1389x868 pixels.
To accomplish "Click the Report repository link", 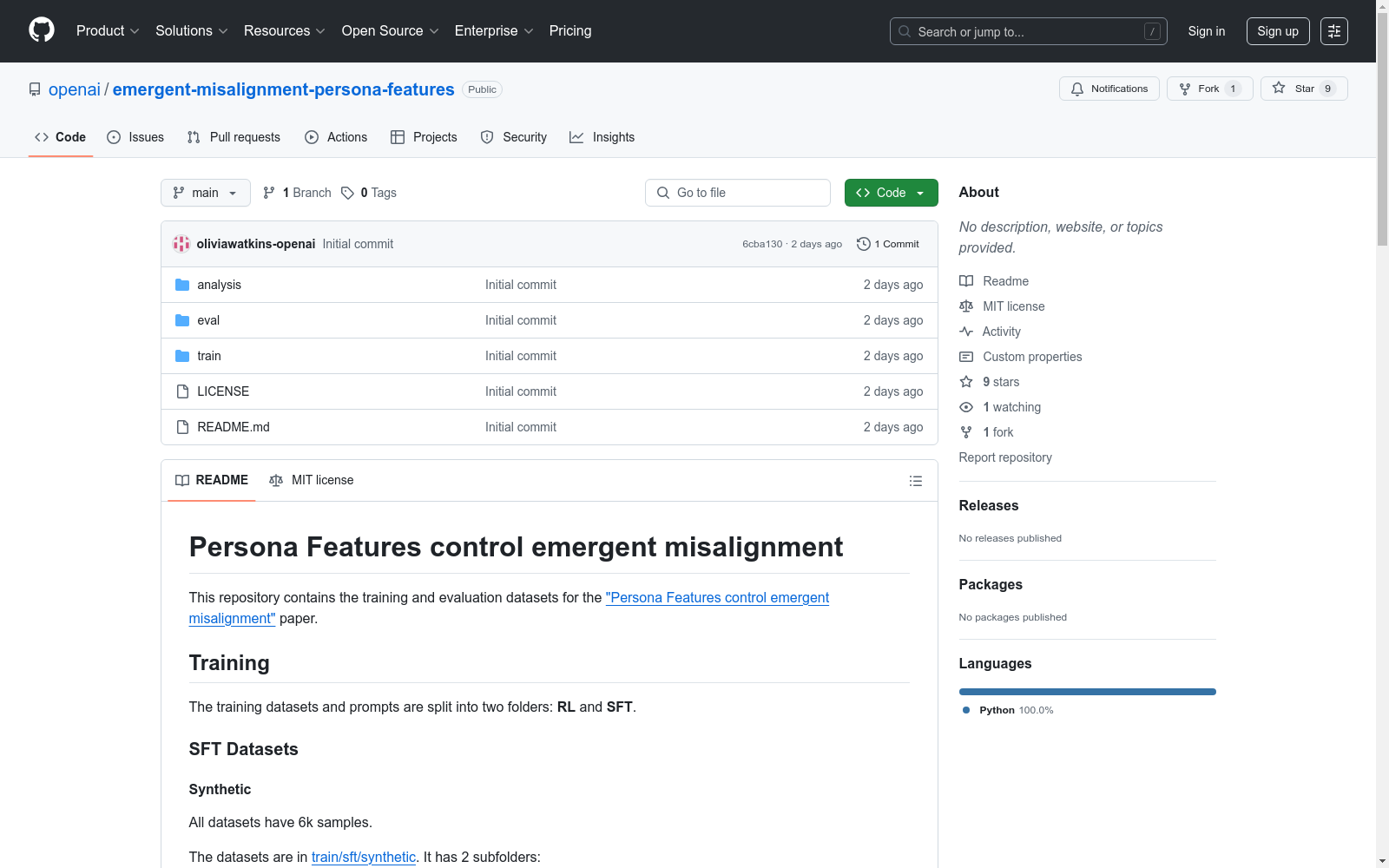I will coord(1005,457).
